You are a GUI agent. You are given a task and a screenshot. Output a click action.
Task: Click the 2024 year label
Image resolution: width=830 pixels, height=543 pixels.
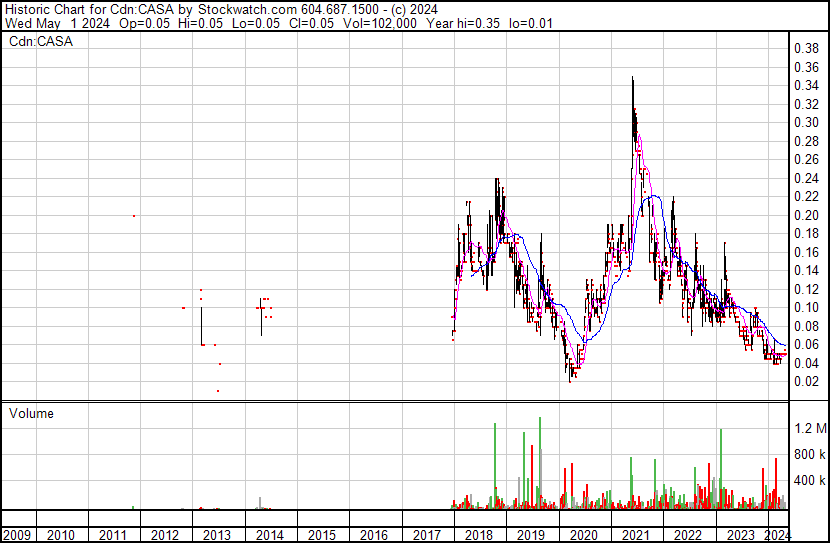pos(778,535)
